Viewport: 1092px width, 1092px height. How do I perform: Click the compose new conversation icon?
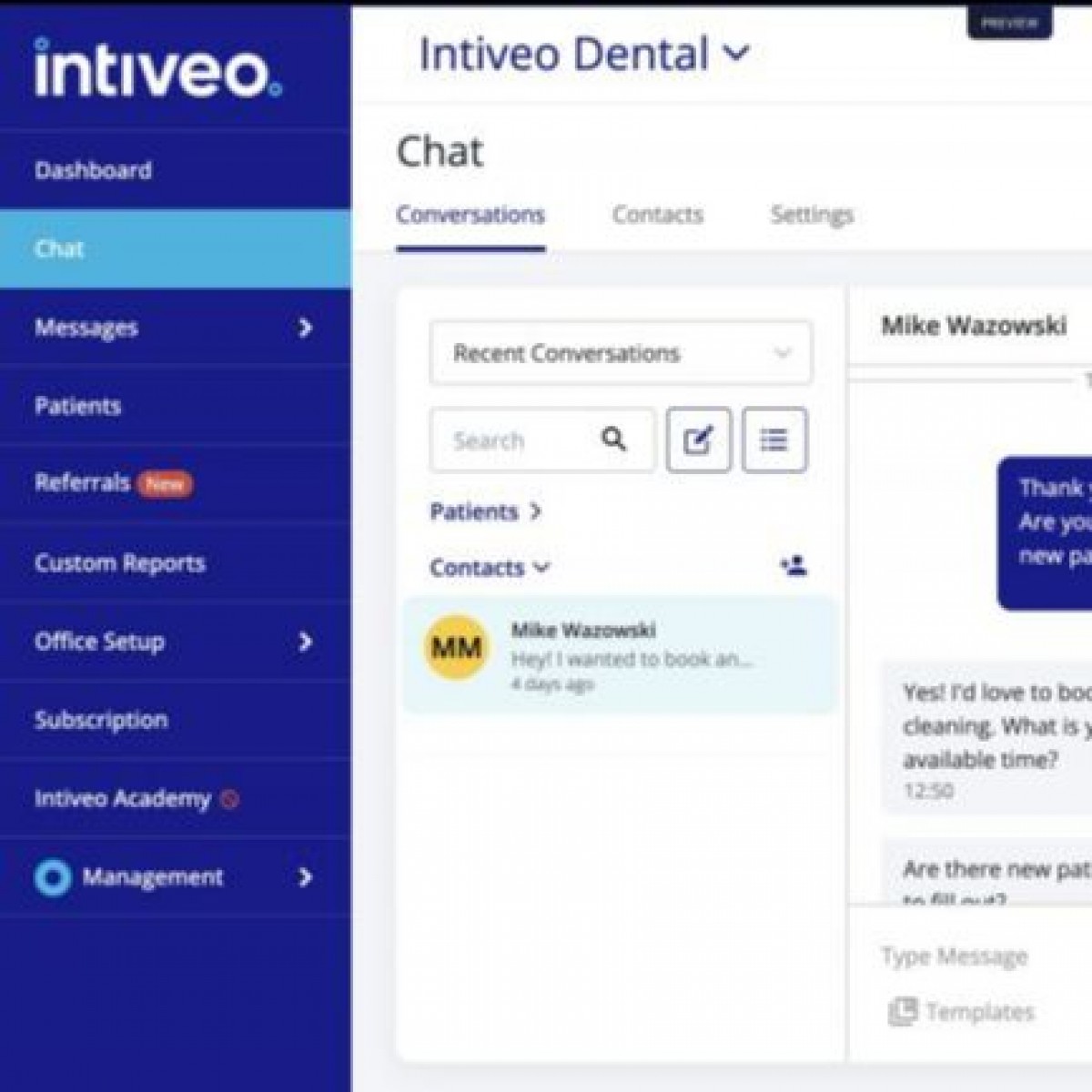pos(698,440)
